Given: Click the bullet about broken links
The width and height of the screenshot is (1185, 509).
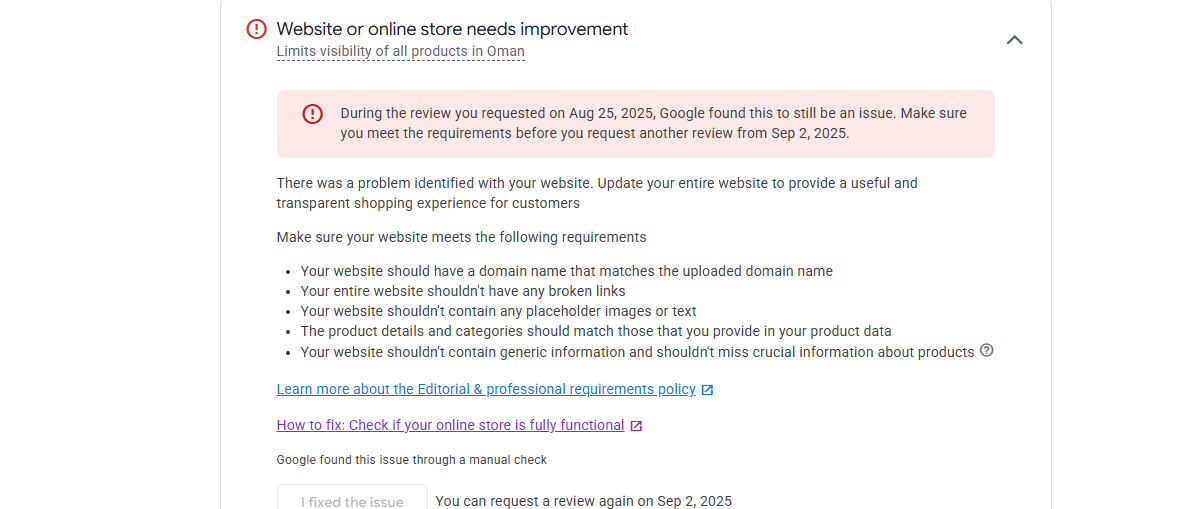Looking at the screenshot, I should click(463, 291).
